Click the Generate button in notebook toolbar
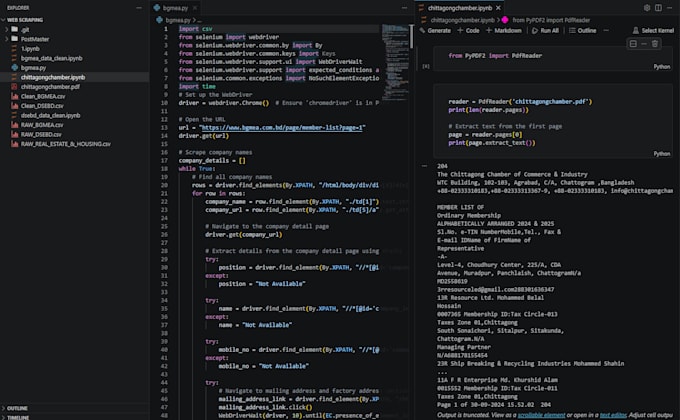The width and height of the screenshot is (680, 420). click(435, 30)
